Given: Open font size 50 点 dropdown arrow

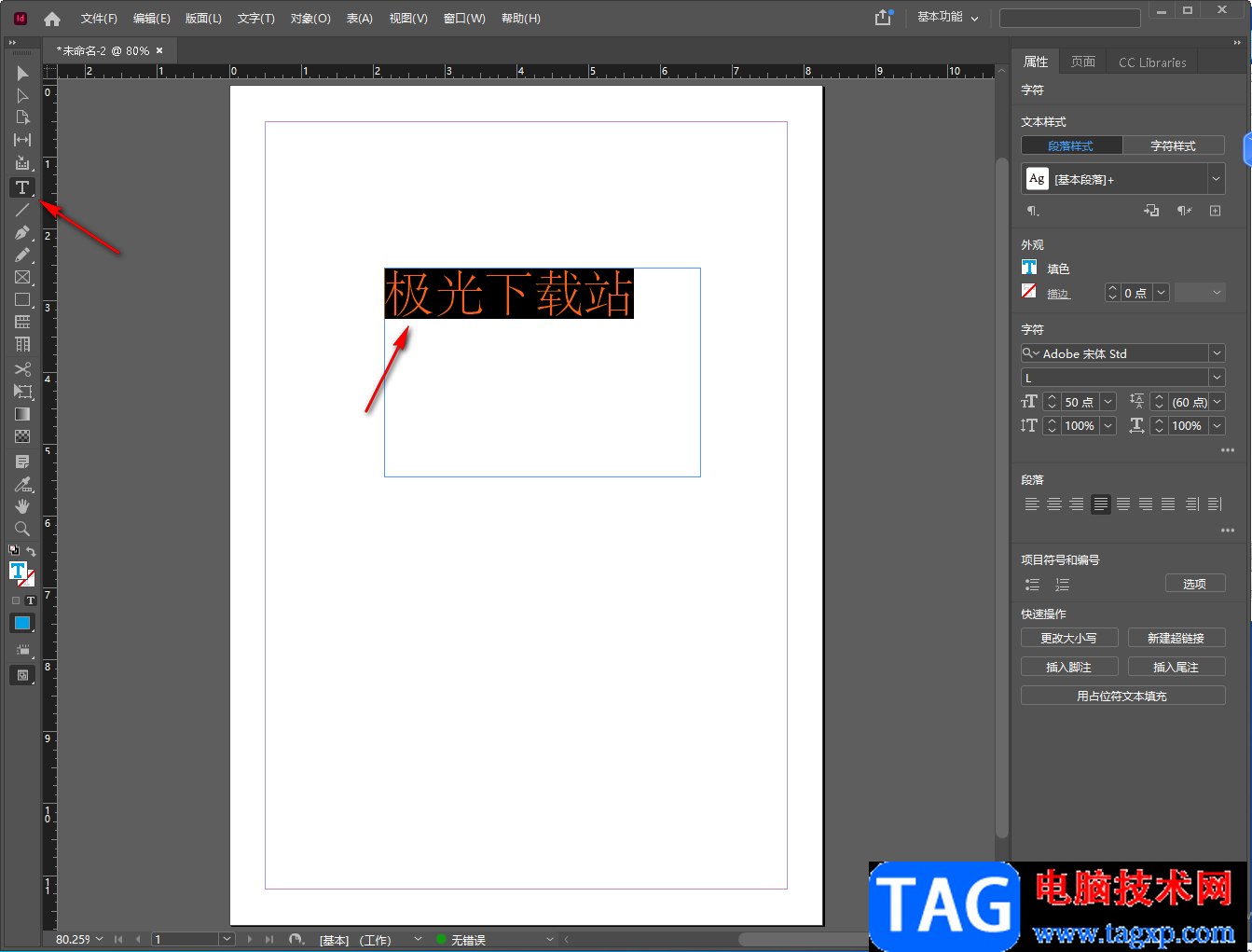Looking at the screenshot, I should pyautogui.click(x=1108, y=402).
